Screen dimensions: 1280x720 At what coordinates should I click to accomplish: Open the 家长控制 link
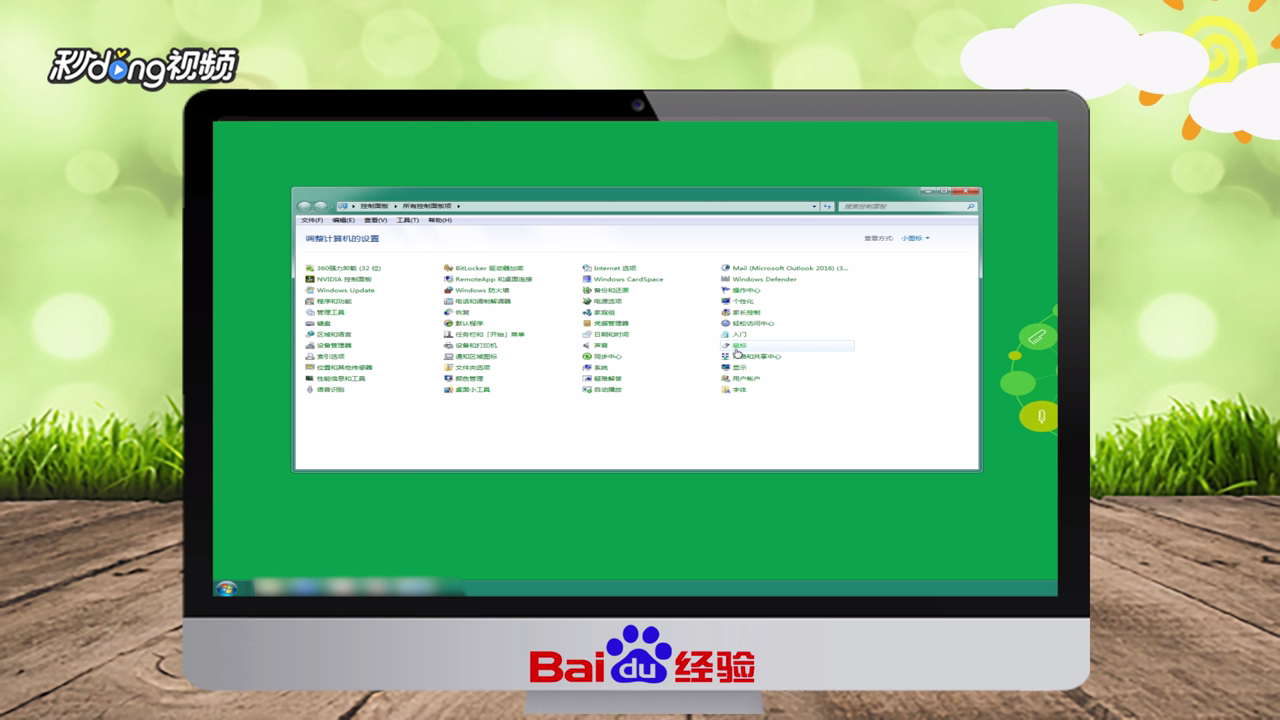746,312
